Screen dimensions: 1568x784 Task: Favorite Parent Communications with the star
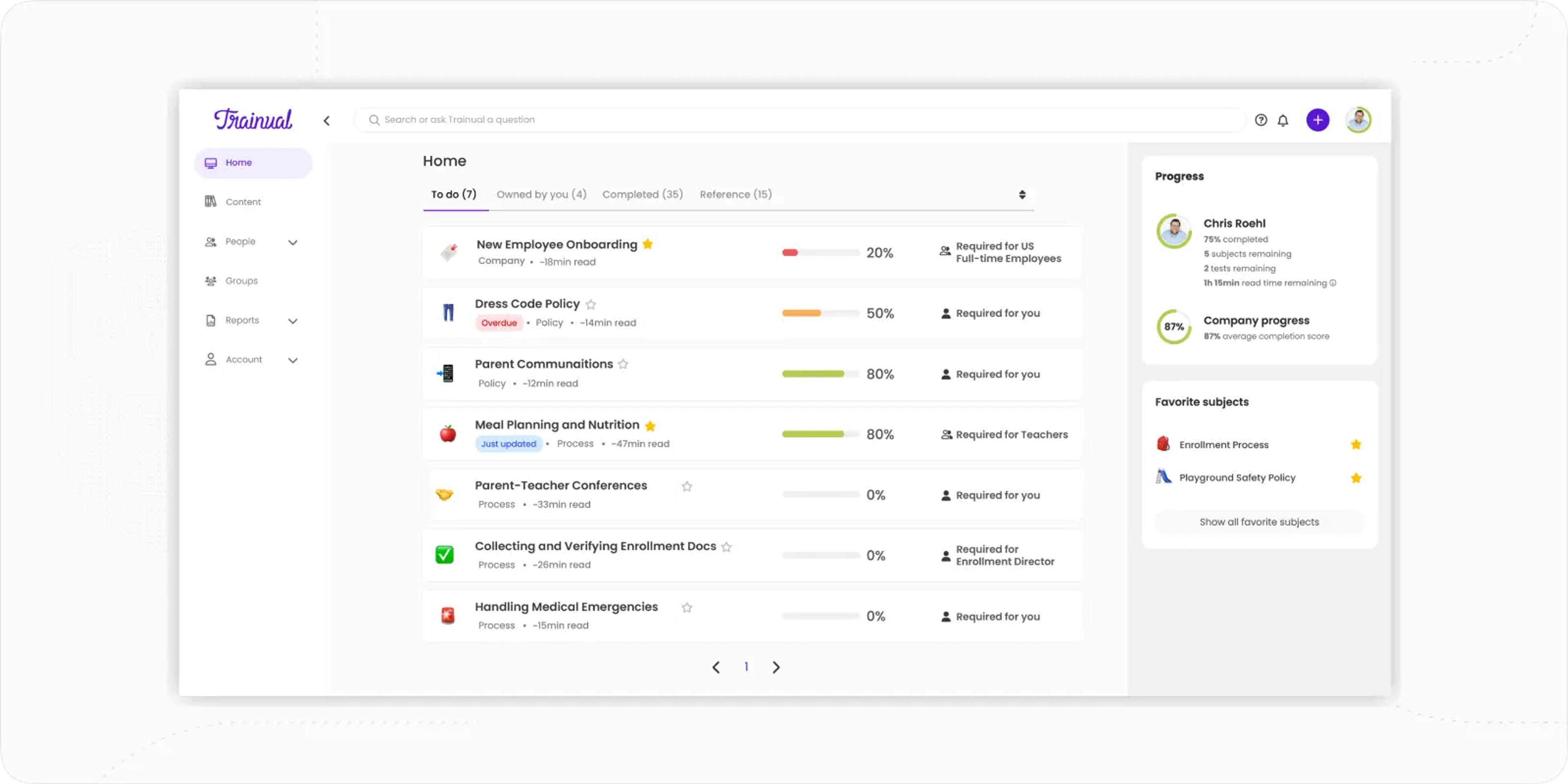(623, 364)
